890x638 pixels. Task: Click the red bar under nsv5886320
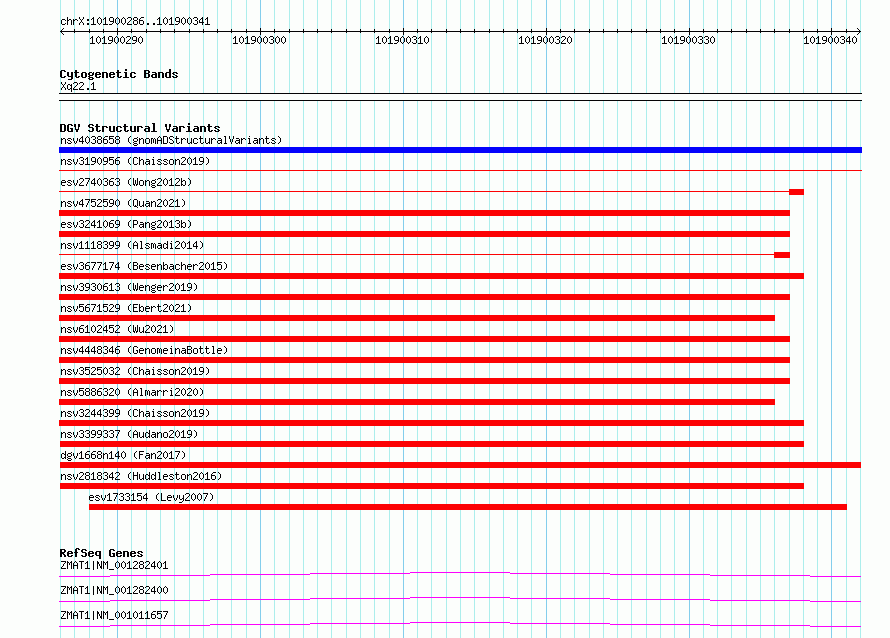(x=417, y=402)
